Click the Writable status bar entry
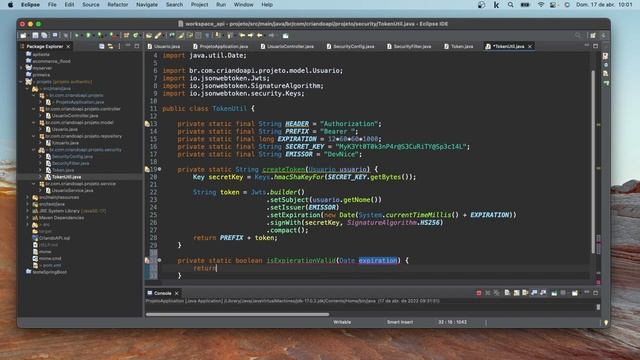Image resolution: width=640 pixels, height=360 pixels. tap(342, 322)
